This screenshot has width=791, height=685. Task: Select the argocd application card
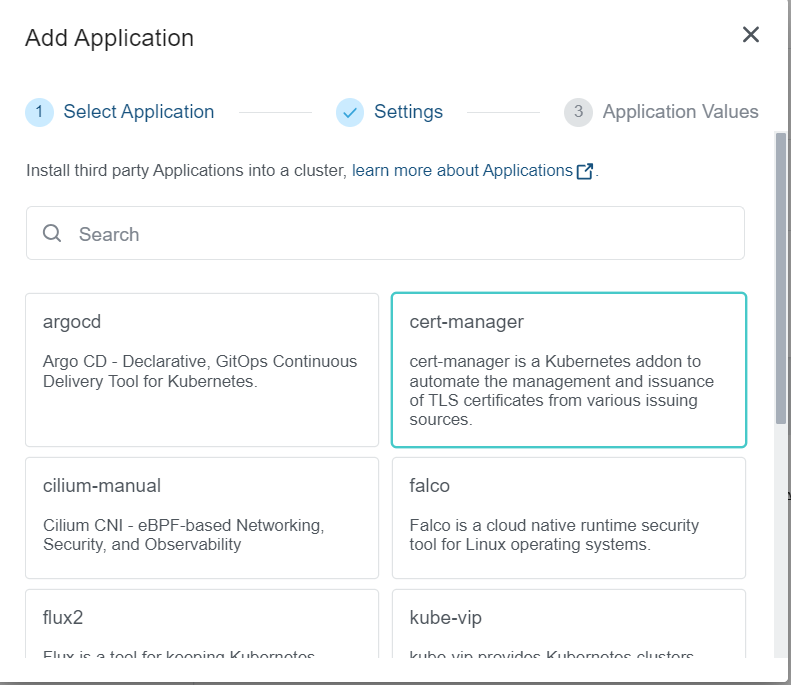(x=202, y=370)
